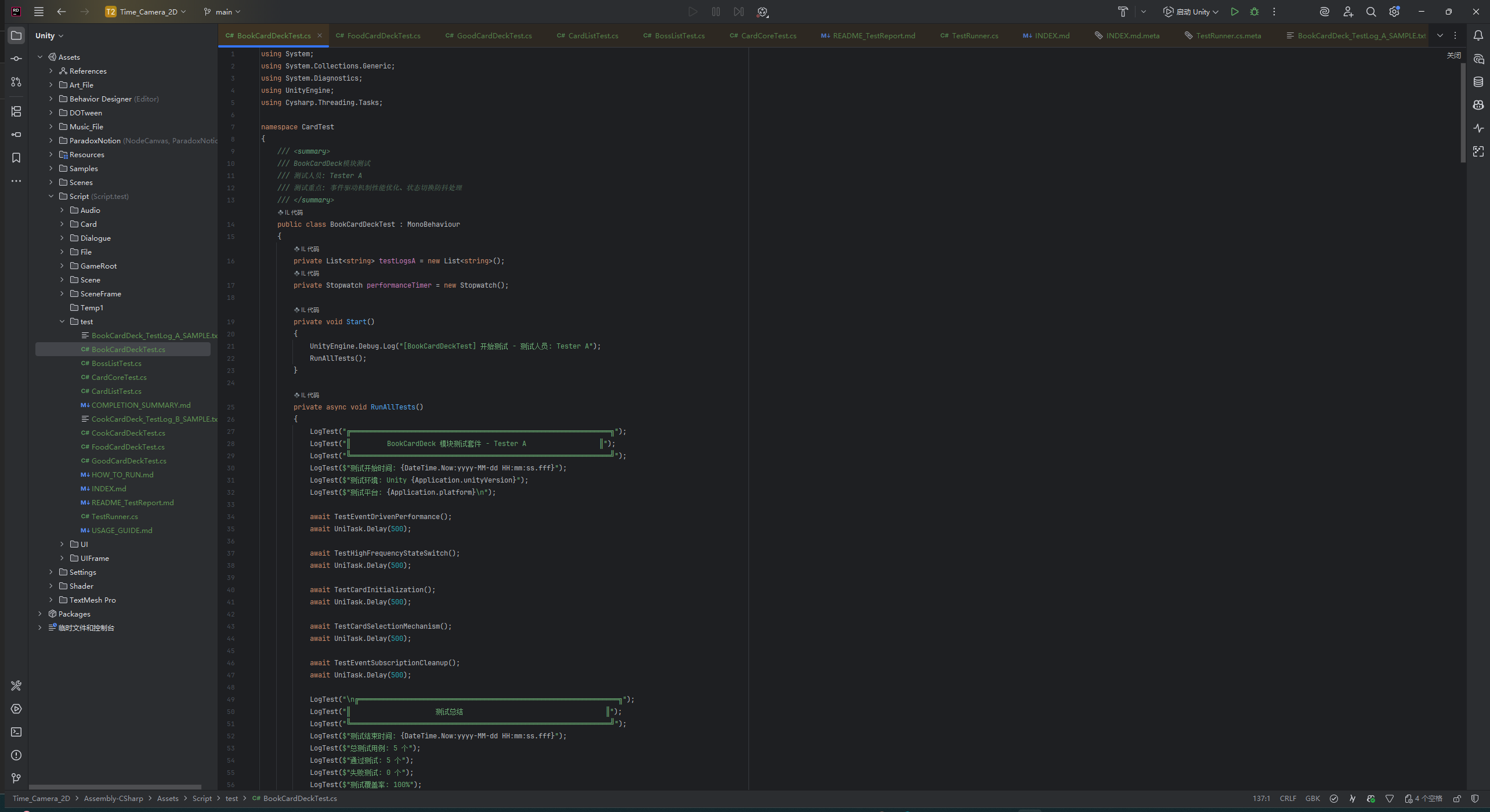Click the green Run button

[x=1235, y=12]
